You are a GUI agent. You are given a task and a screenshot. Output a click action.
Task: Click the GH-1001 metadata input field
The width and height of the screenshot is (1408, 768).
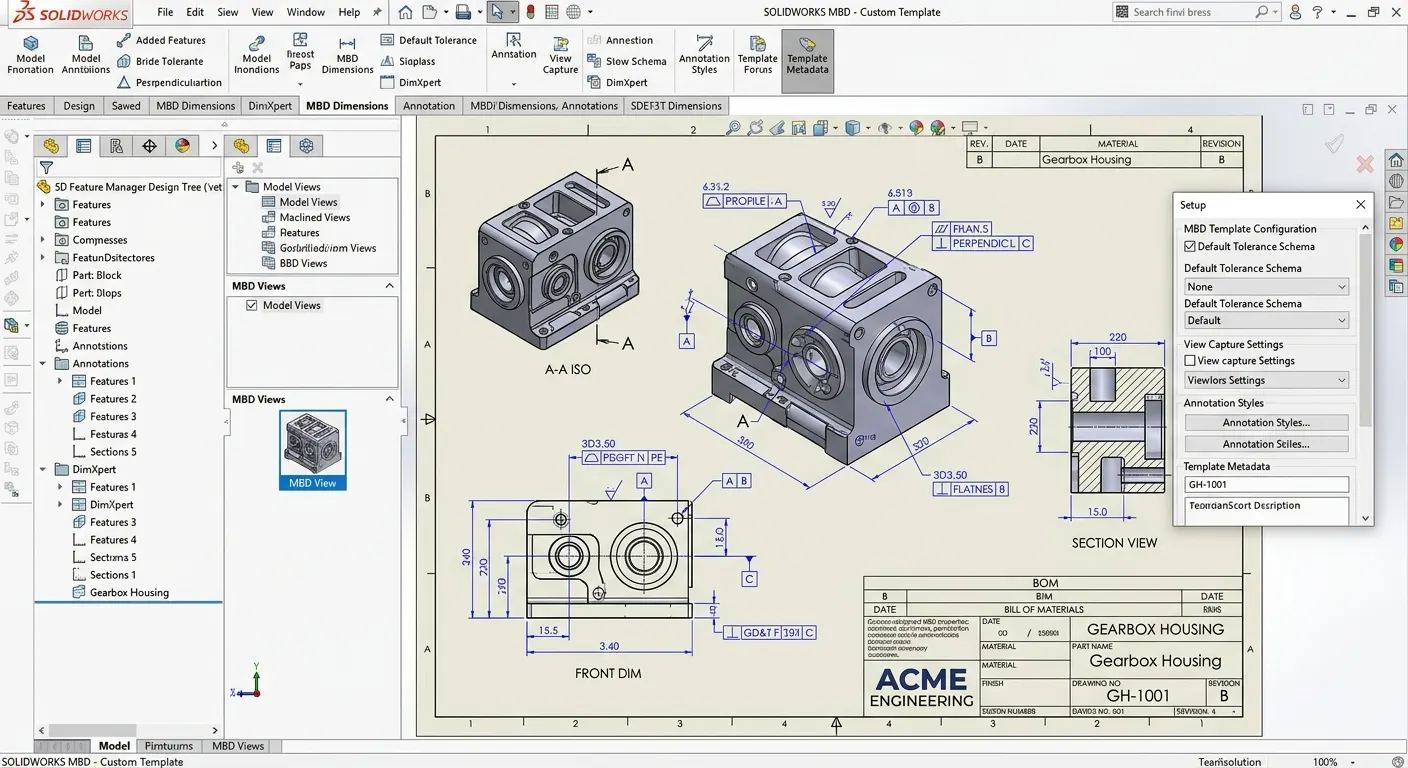point(1266,484)
